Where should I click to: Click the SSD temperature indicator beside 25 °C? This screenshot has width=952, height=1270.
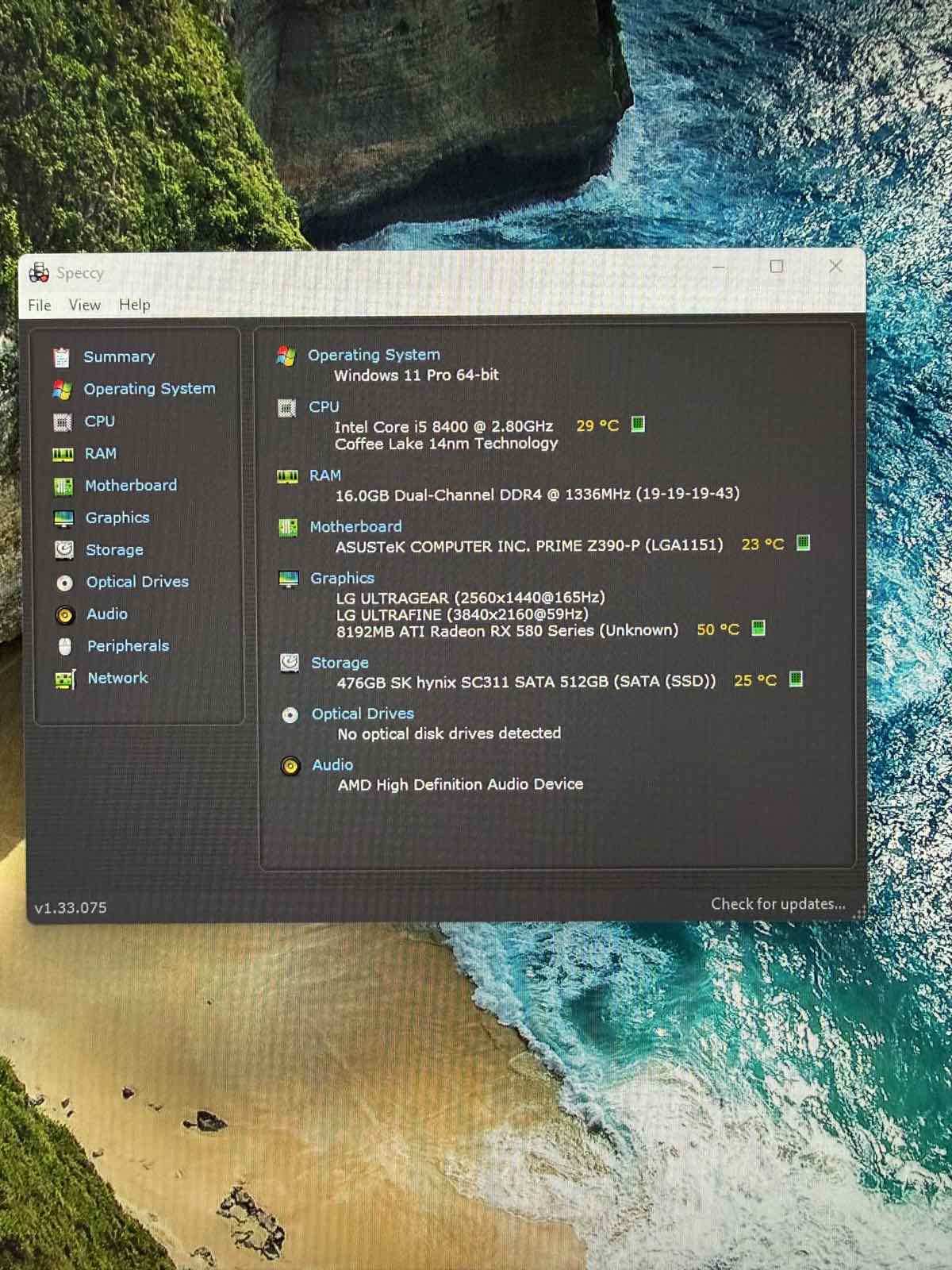pyautogui.click(x=796, y=679)
